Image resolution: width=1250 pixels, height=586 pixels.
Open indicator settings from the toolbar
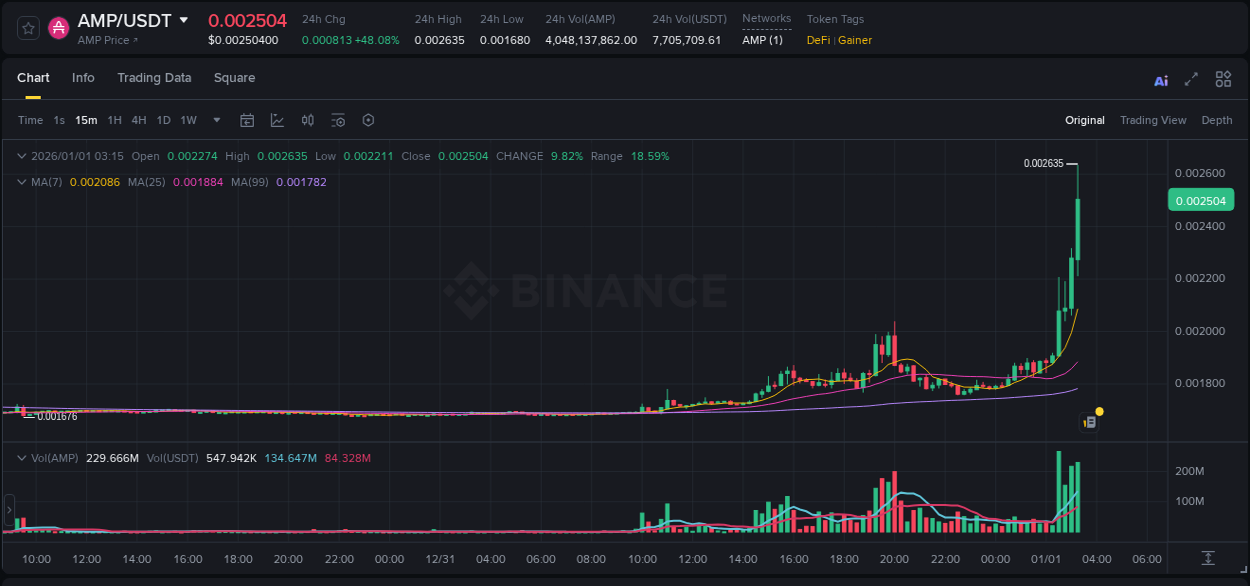click(338, 120)
